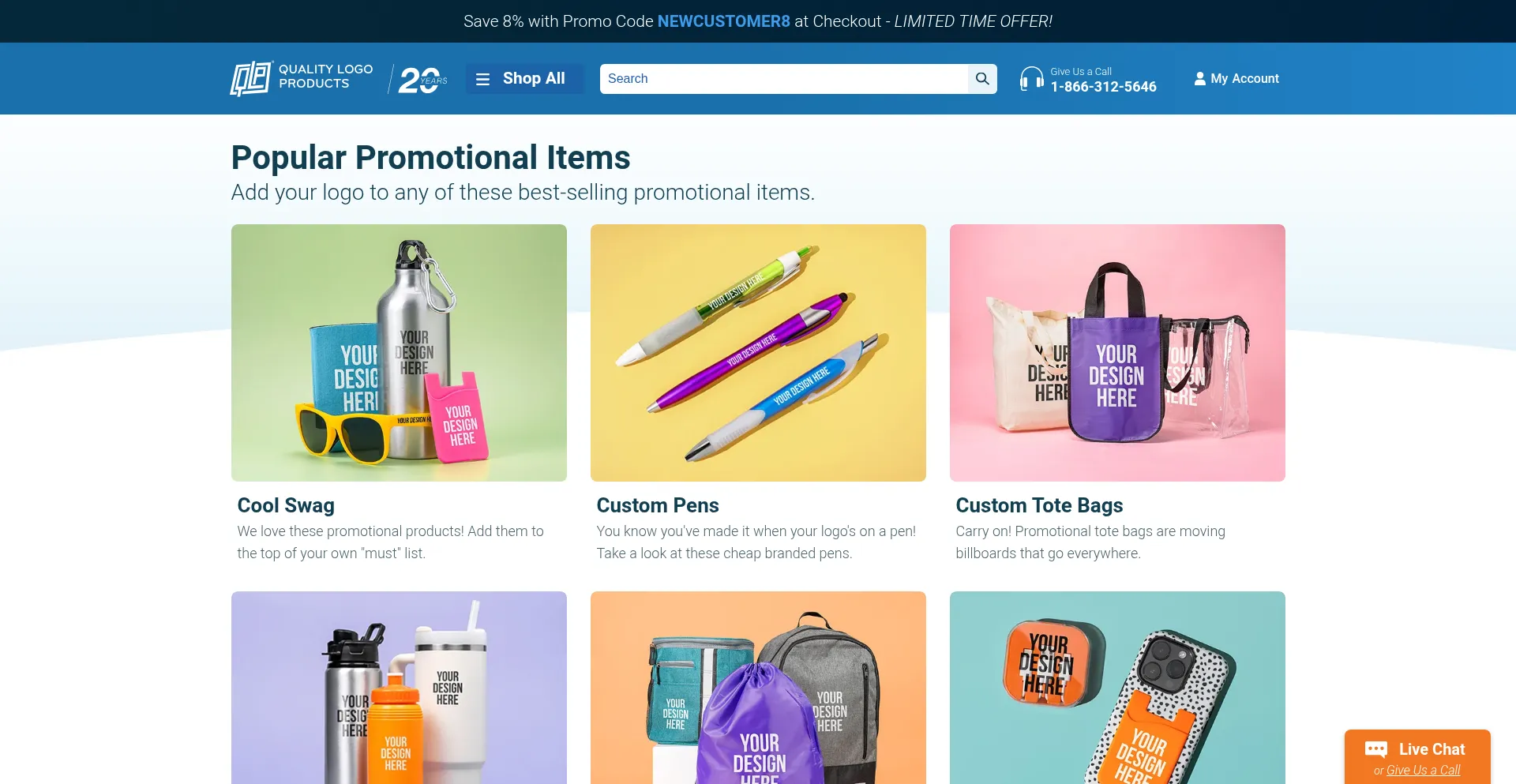The width and height of the screenshot is (1516, 784).
Task: Click the Quality Logo Products logo icon
Action: [x=251, y=78]
